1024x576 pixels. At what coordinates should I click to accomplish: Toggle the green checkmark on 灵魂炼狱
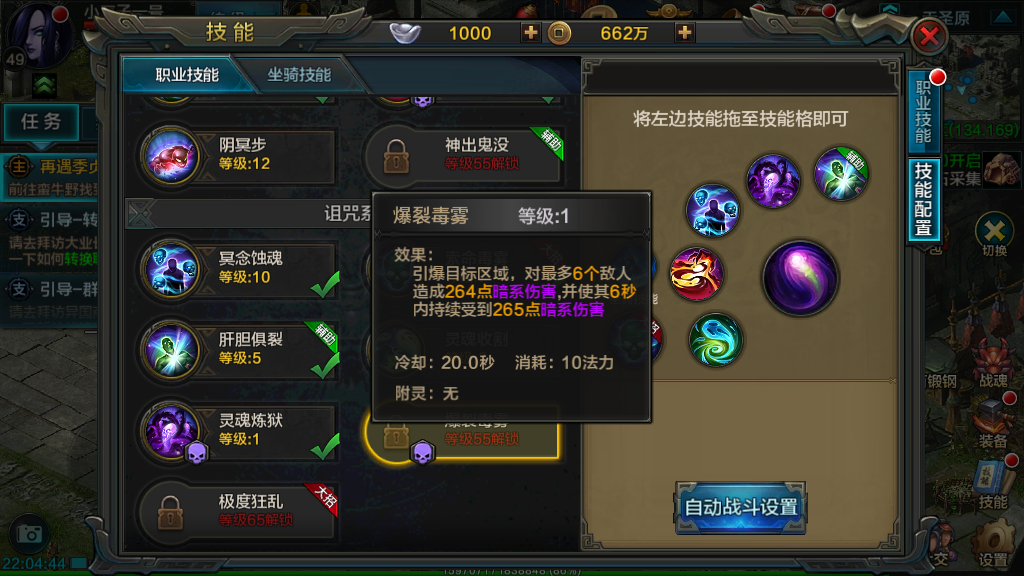[x=325, y=446]
